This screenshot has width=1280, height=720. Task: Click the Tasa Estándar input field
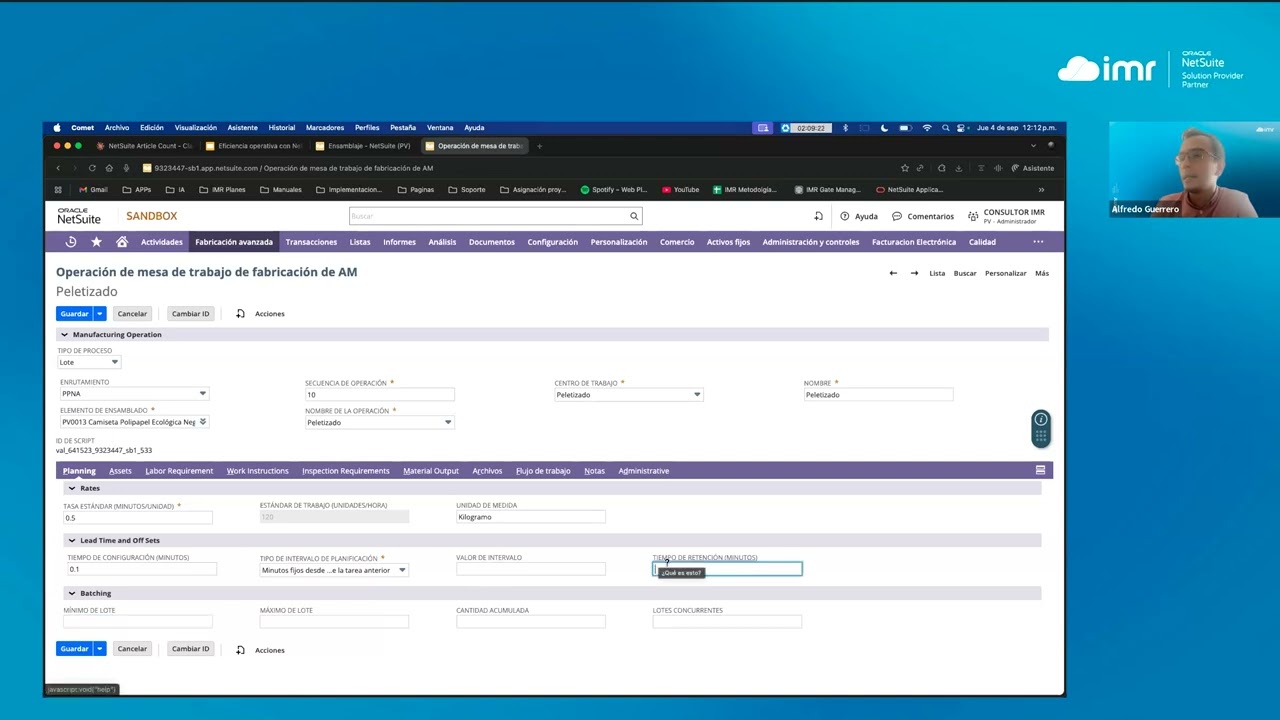point(138,518)
